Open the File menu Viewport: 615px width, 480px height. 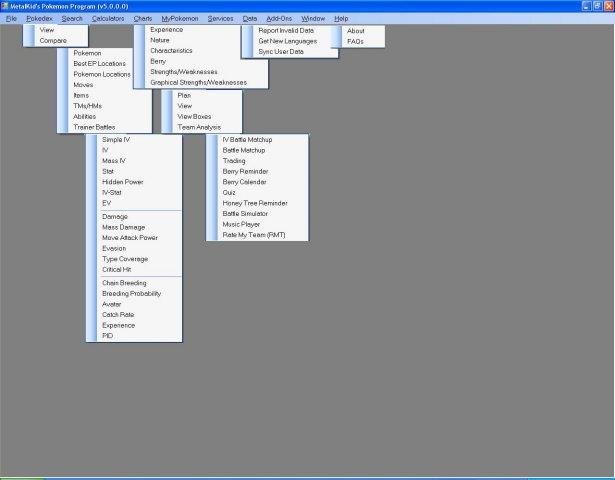coord(11,18)
